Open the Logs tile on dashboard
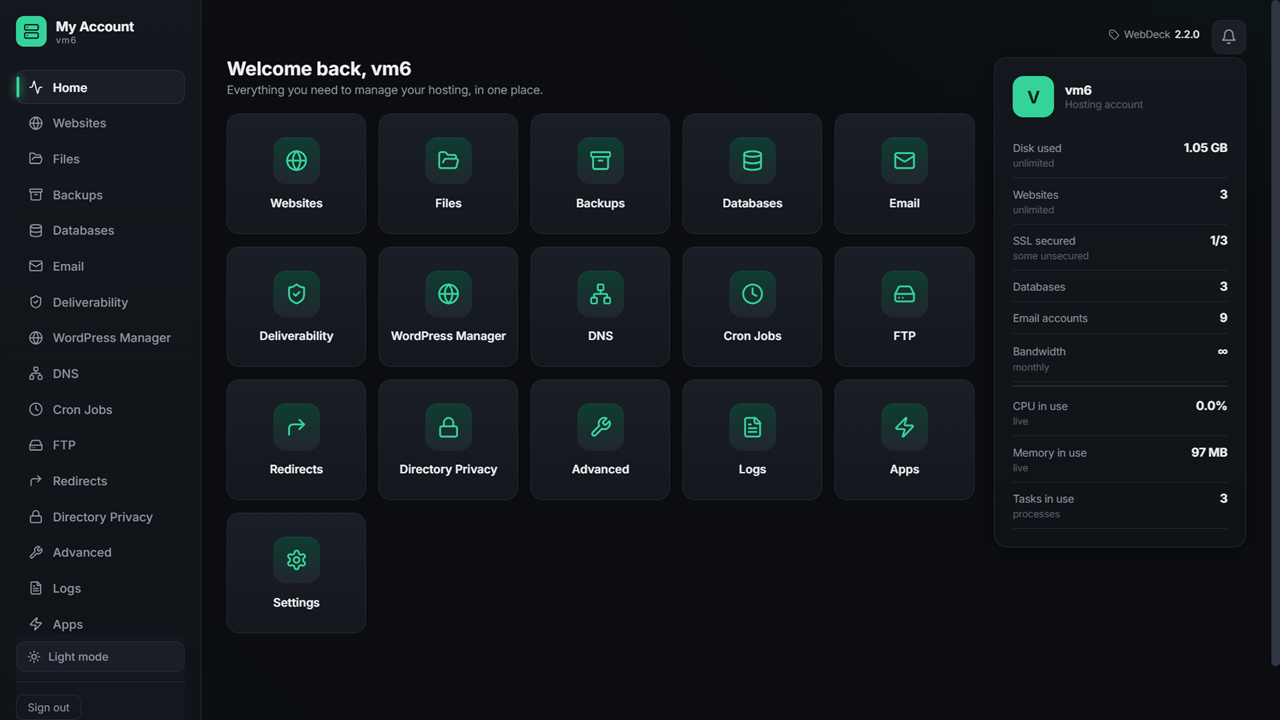 (x=752, y=439)
